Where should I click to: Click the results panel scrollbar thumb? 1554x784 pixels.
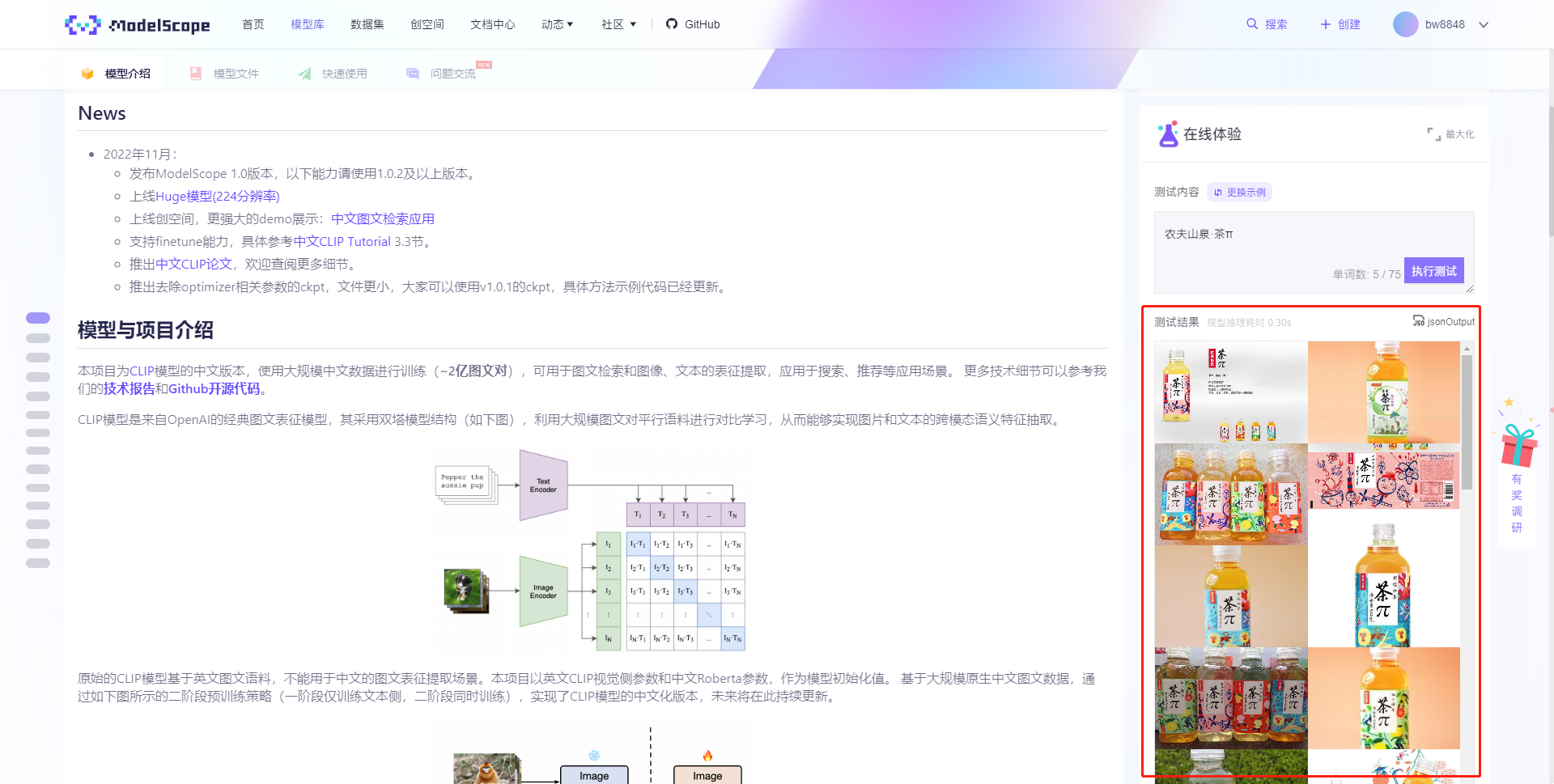click(x=1467, y=422)
